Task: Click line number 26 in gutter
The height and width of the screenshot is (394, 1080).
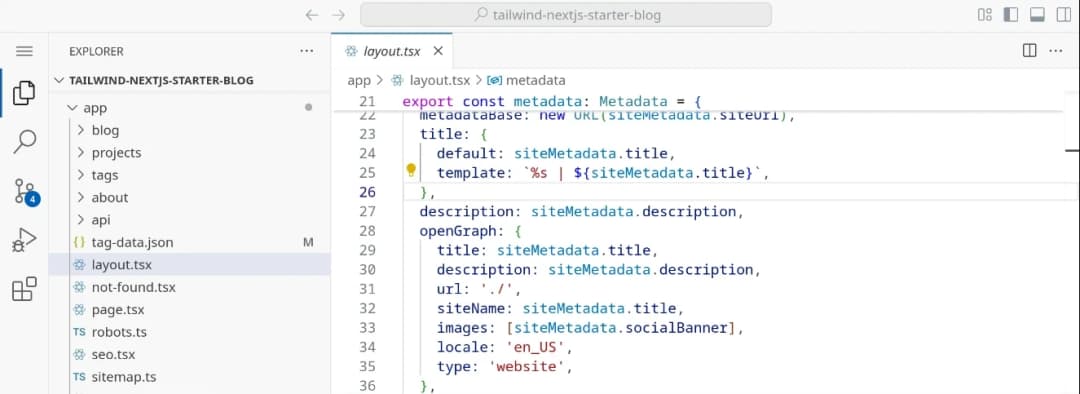Action: click(x=367, y=192)
